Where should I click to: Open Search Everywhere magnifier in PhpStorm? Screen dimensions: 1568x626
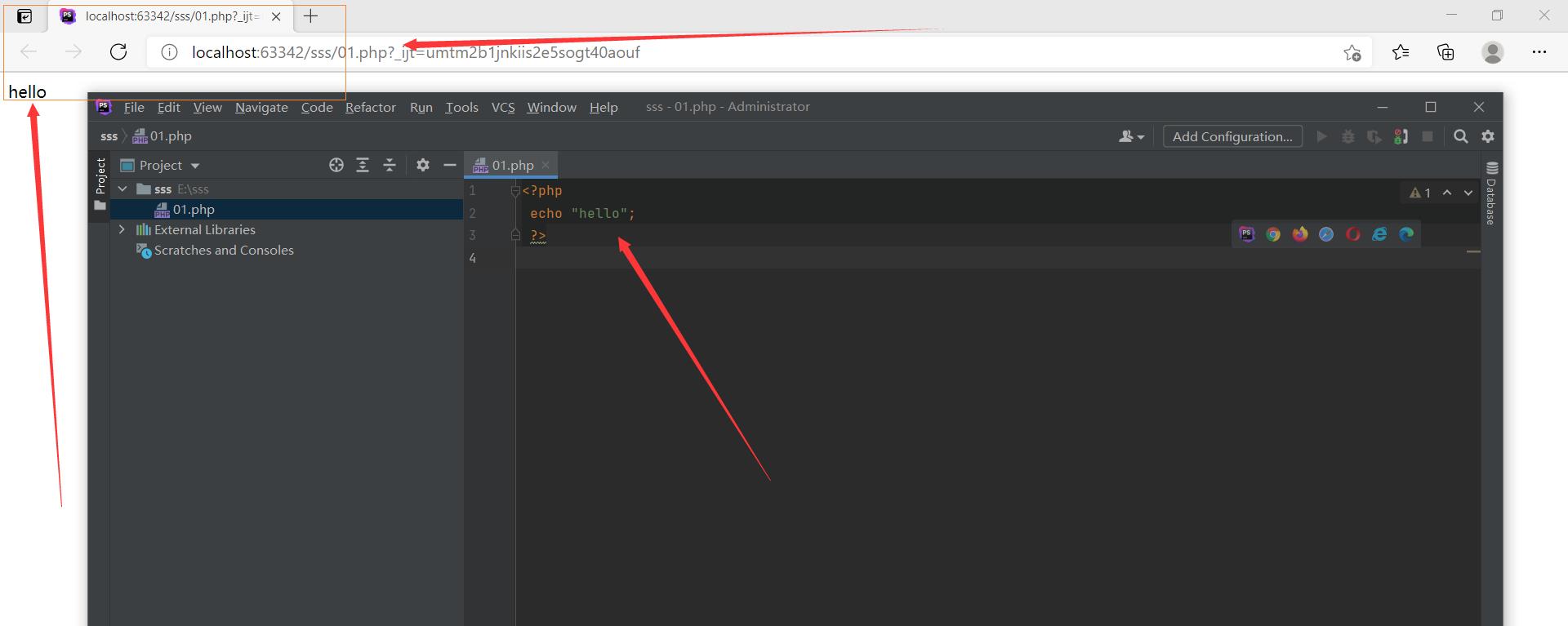[x=1461, y=136]
